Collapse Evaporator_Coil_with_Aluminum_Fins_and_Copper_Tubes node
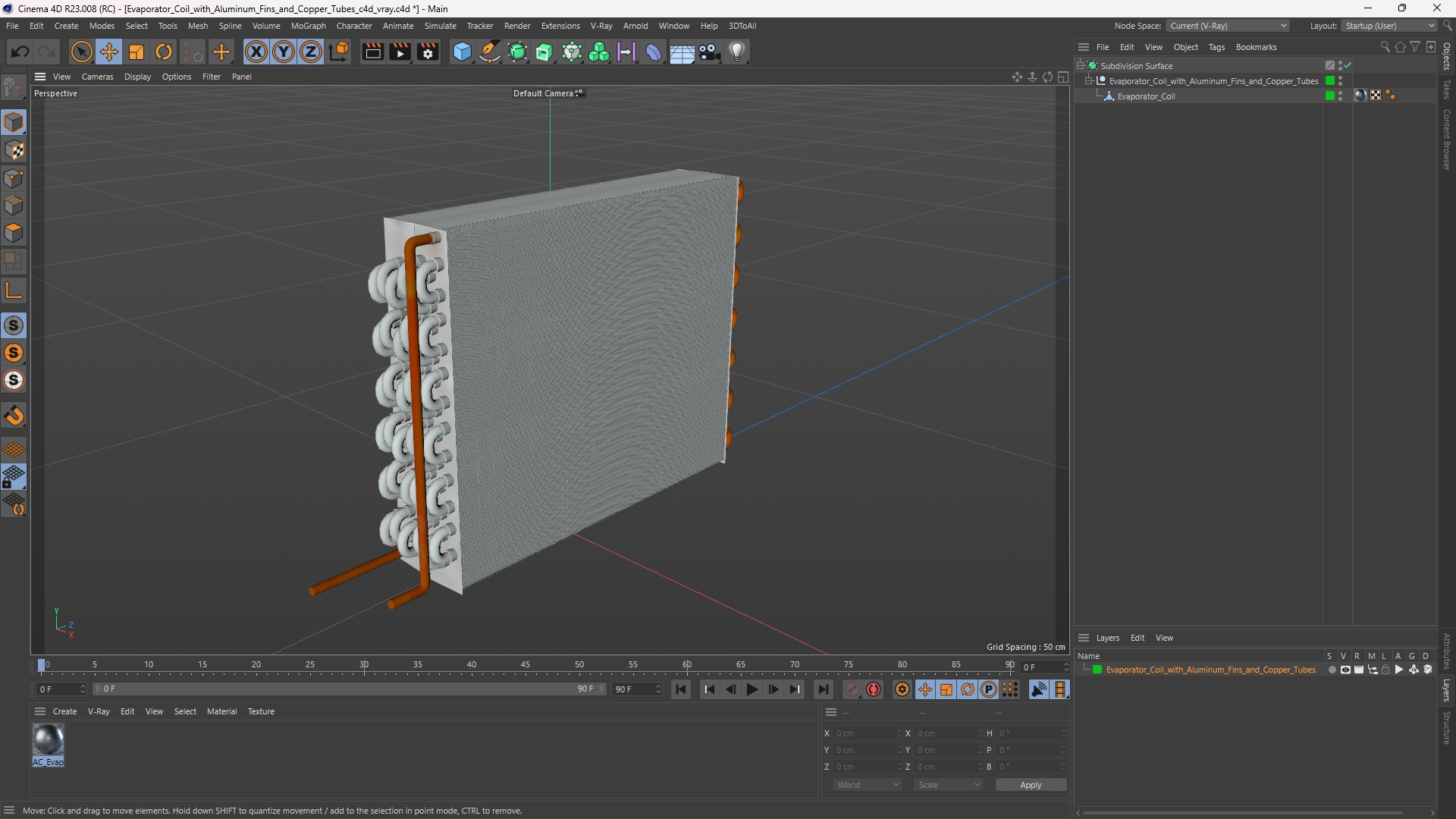Screen dimensions: 1456x819 1089,80
